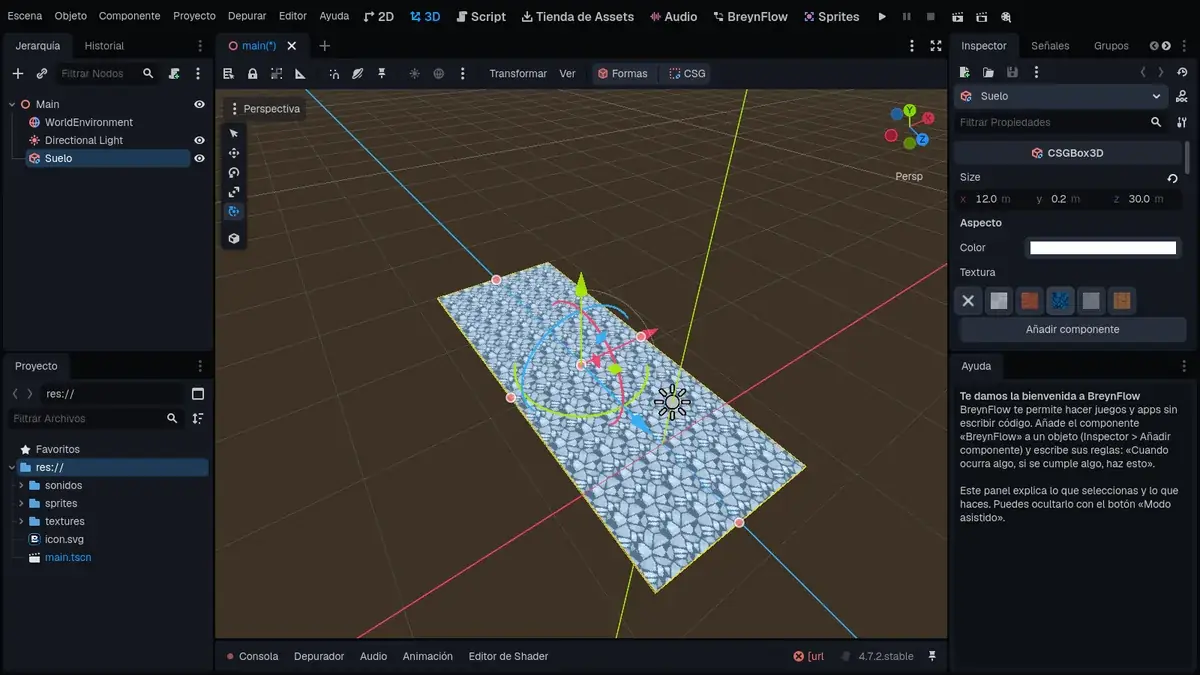Toggle visibility of Directional Light node
This screenshot has width=1200, height=675.
(199, 140)
